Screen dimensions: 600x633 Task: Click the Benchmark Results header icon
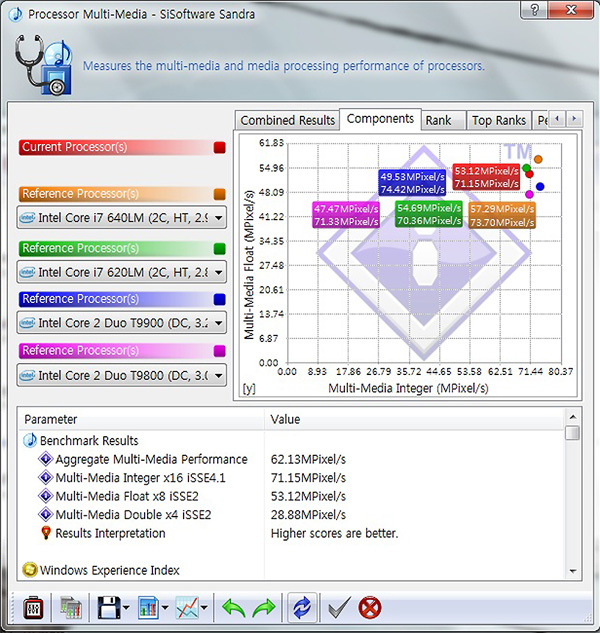[29, 440]
